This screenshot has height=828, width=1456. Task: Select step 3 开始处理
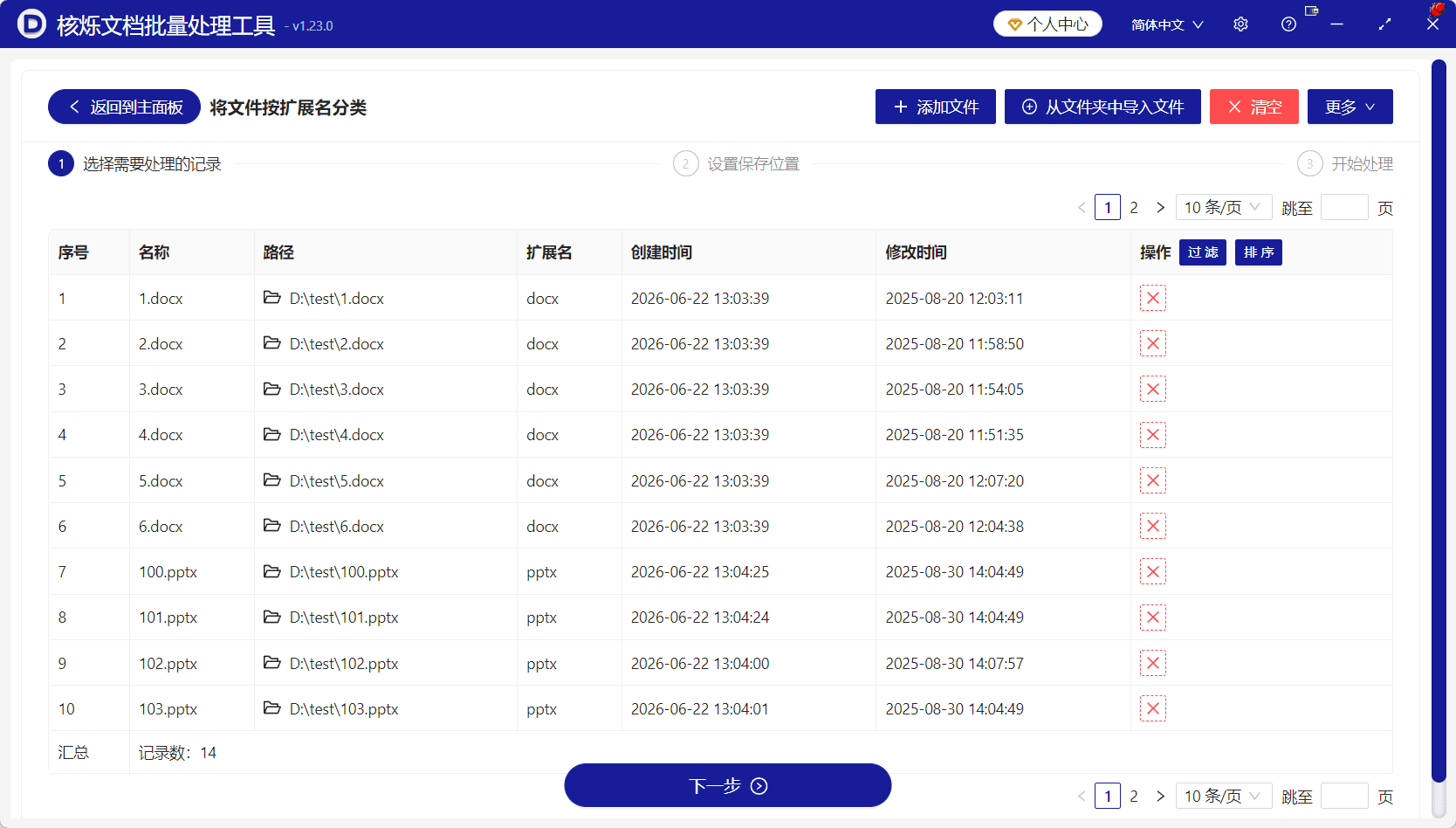click(1345, 163)
